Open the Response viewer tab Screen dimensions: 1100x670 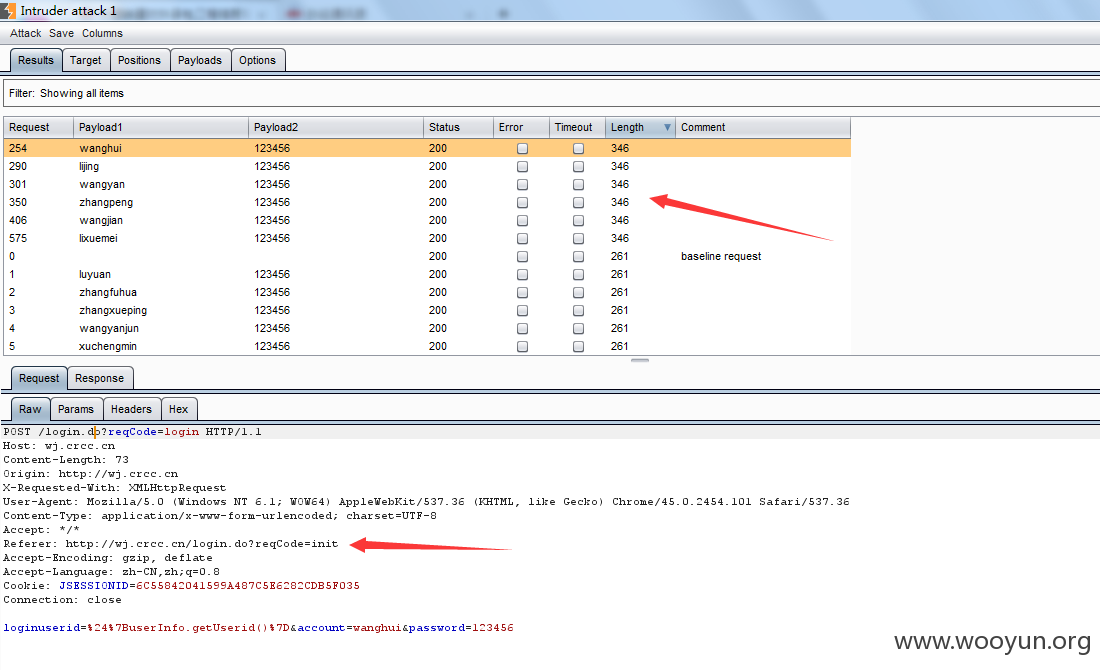click(100, 378)
